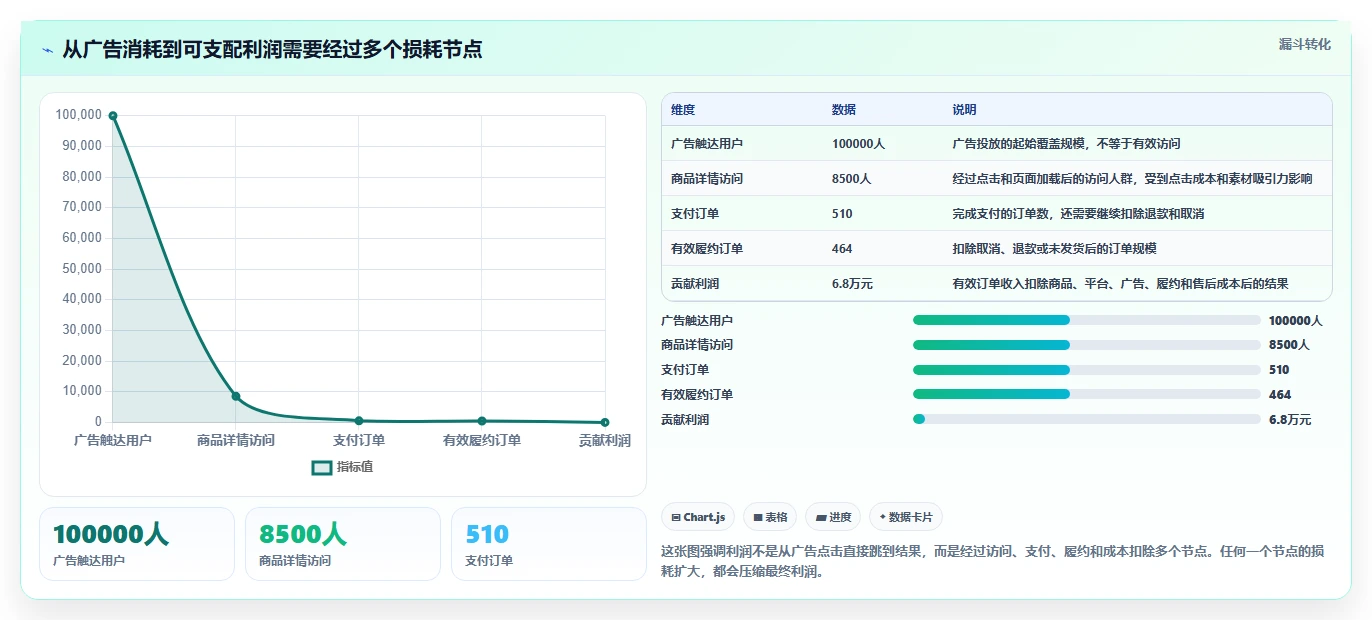Click the 100,000 label on the y-axis
The width and height of the screenshot is (1372, 620).
coord(79,115)
